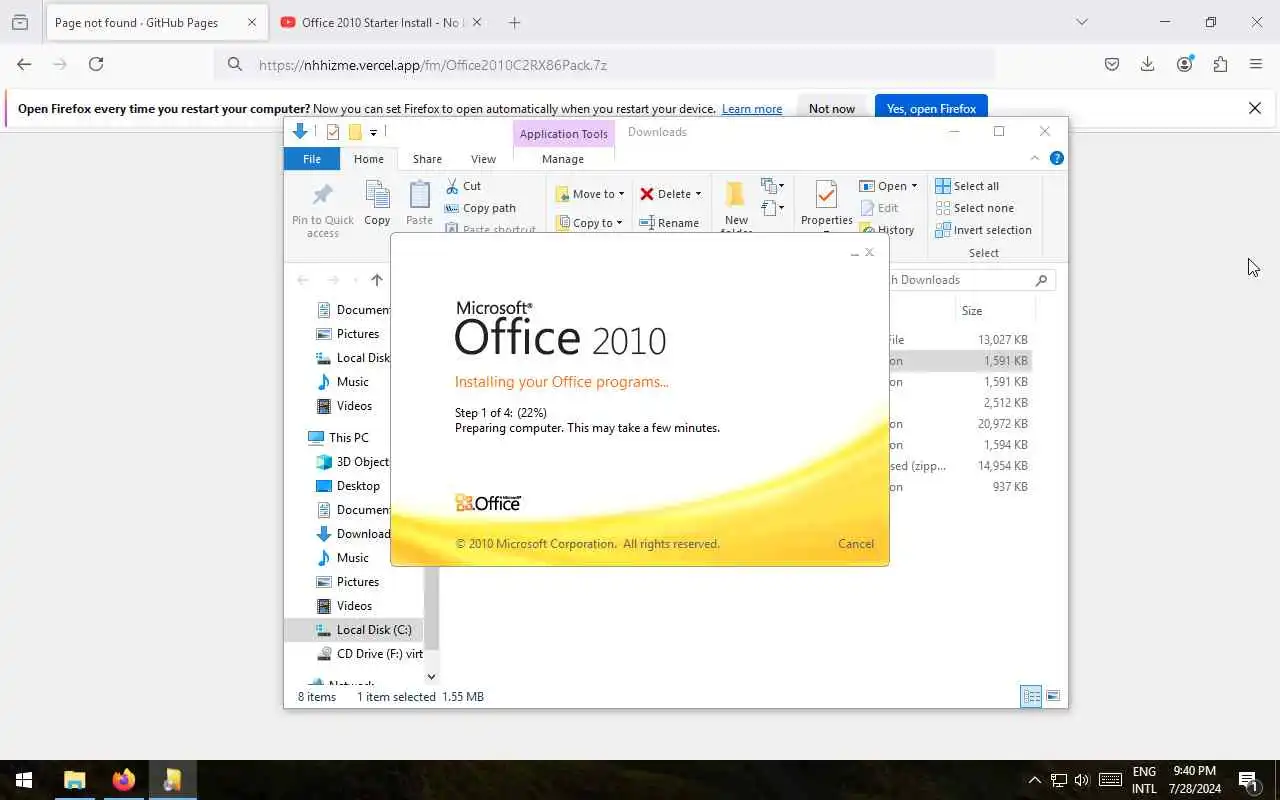The height and width of the screenshot is (800, 1280).
Task: Click Copy path in the ribbon
Action: [x=480, y=208]
